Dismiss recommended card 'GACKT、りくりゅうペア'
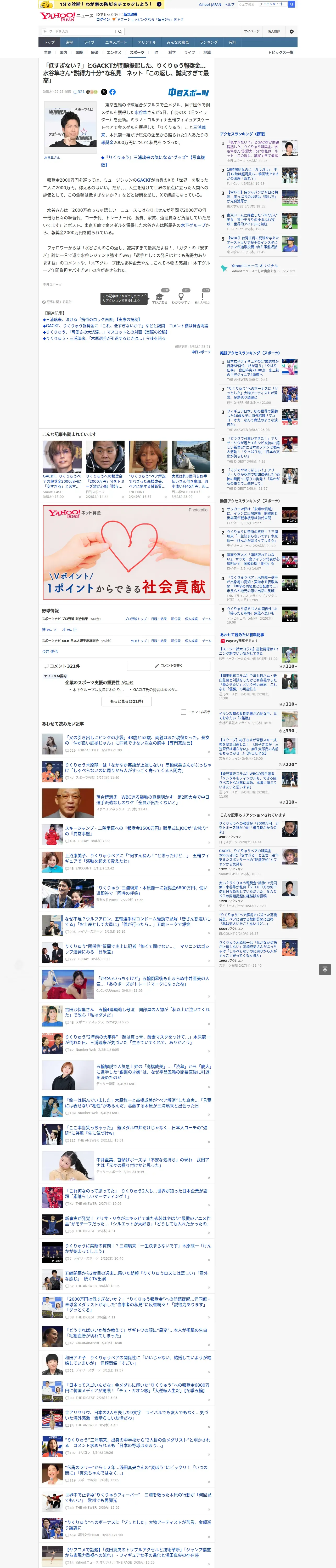This screenshot has width=336, height=1568. (80, 497)
